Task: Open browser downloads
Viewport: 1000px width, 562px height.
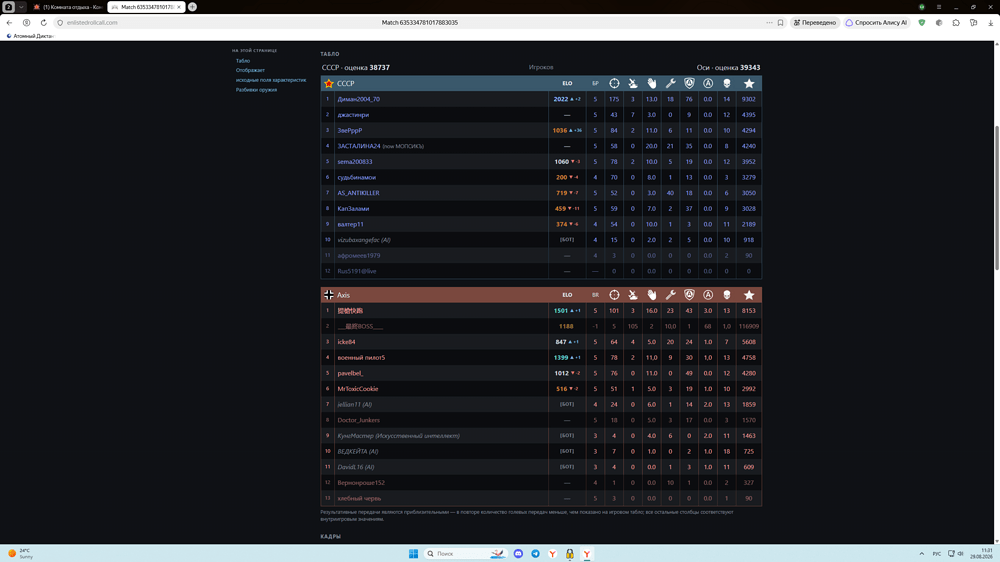Action: 990,22
